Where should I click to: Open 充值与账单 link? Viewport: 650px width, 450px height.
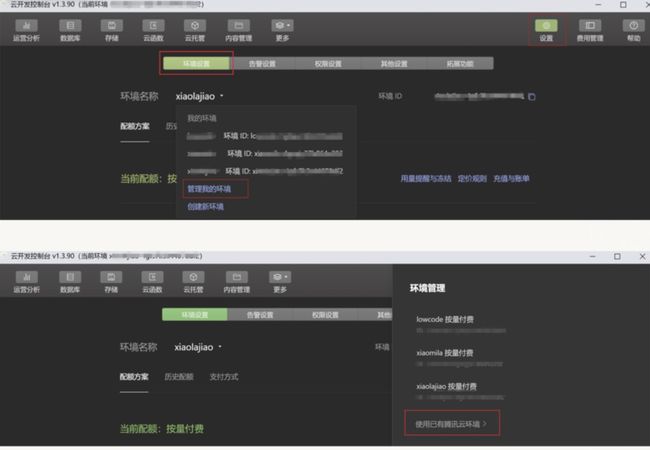tap(511, 179)
